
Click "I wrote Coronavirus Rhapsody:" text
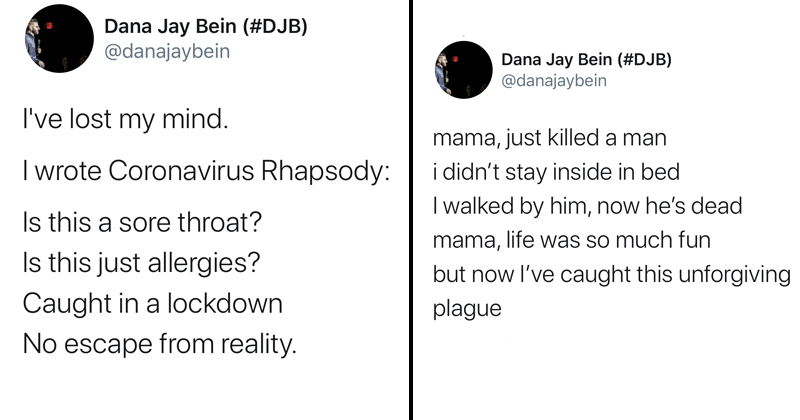point(206,171)
